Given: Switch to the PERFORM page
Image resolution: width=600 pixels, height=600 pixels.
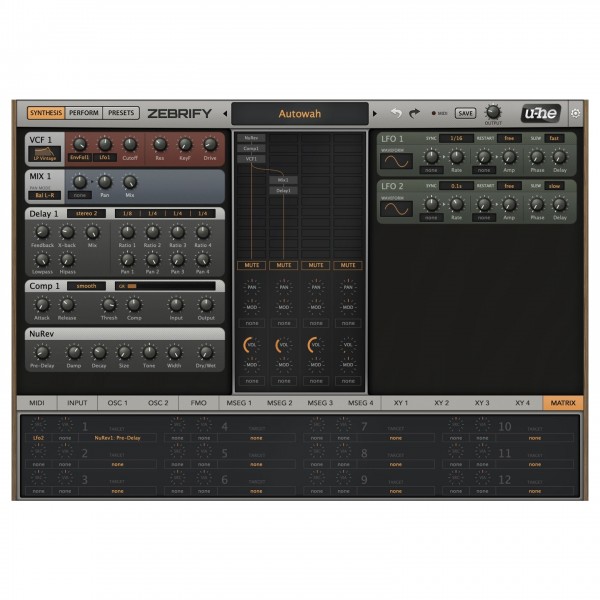Looking at the screenshot, I should pyautogui.click(x=83, y=113).
